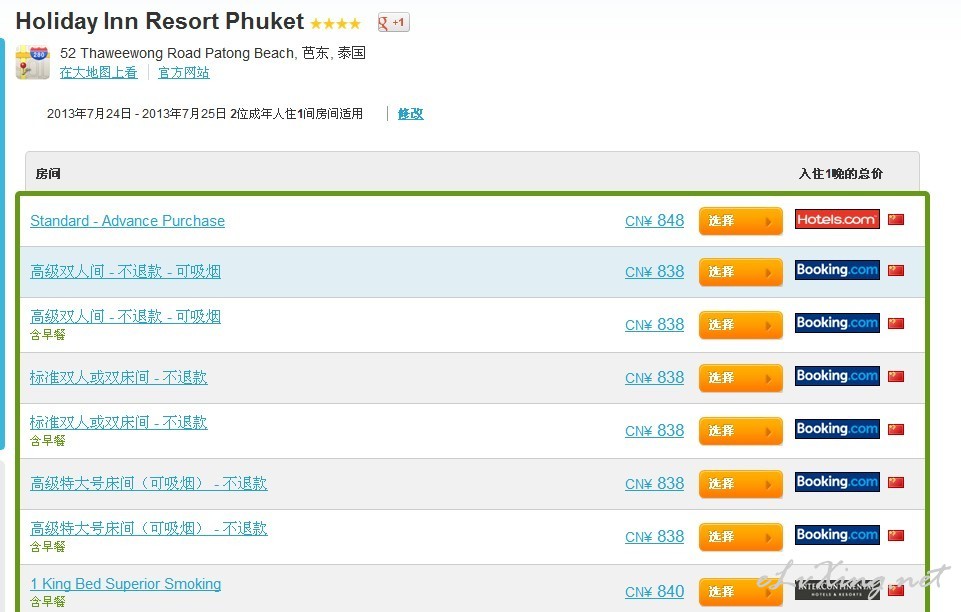
Task: Open the CN¥ 848 price link
Action: 654,221
